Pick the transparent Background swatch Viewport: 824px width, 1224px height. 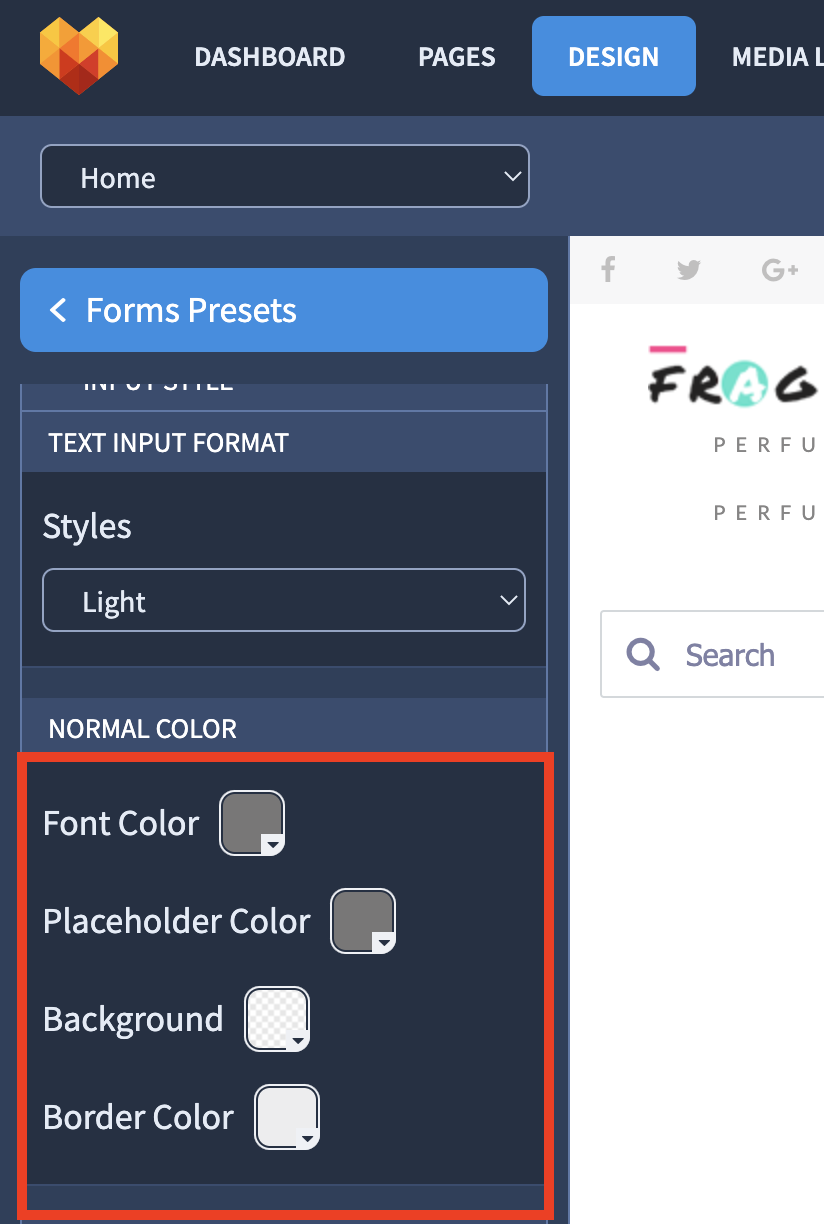coord(277,1019)
